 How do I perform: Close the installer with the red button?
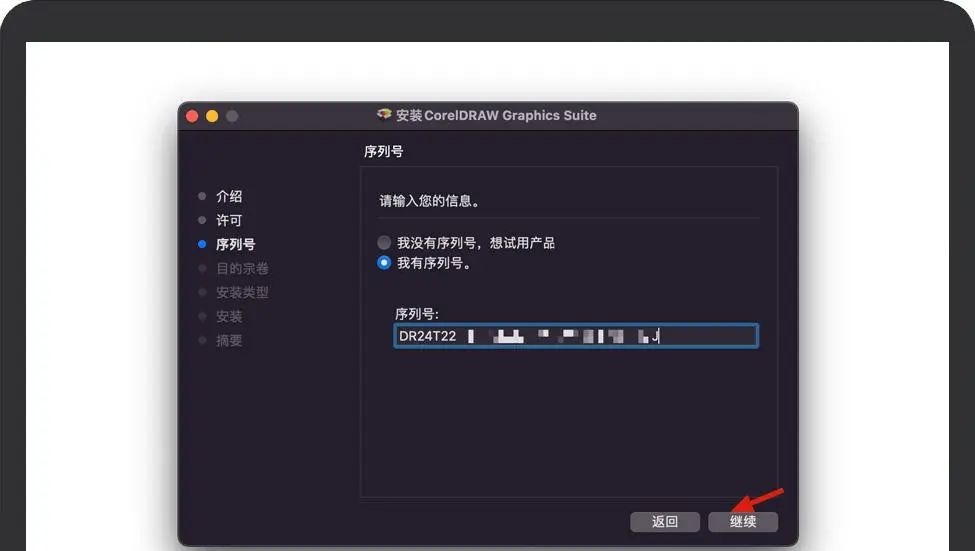tap(192, 116)
